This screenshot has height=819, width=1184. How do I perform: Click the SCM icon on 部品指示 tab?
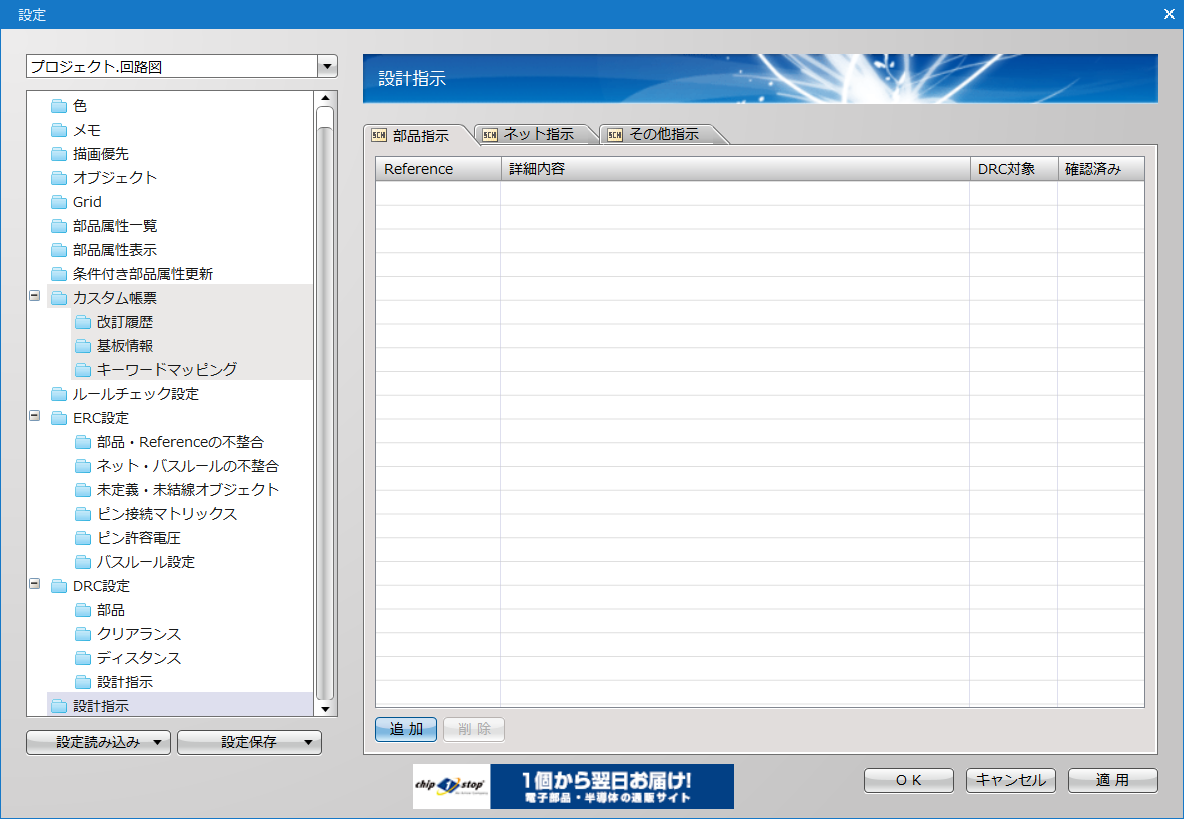pos(379,135)
